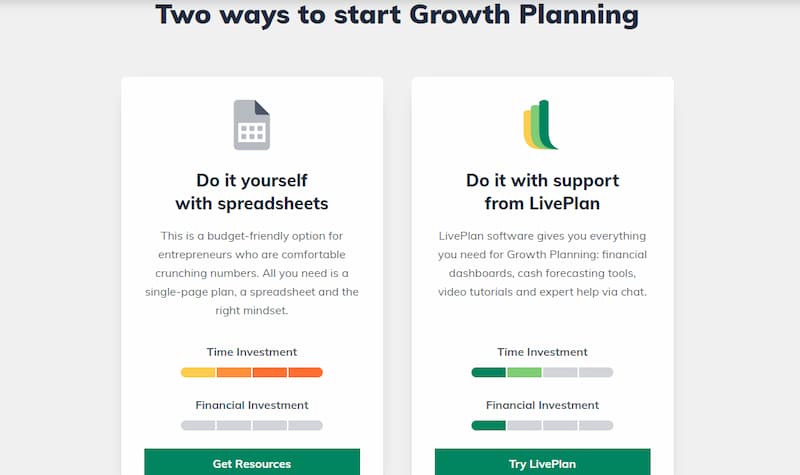Click the green segment of LivePlan Financial Investment bar
Image resolution: width=800 pixels, height=475 pixels.
(x=488, y=426)
